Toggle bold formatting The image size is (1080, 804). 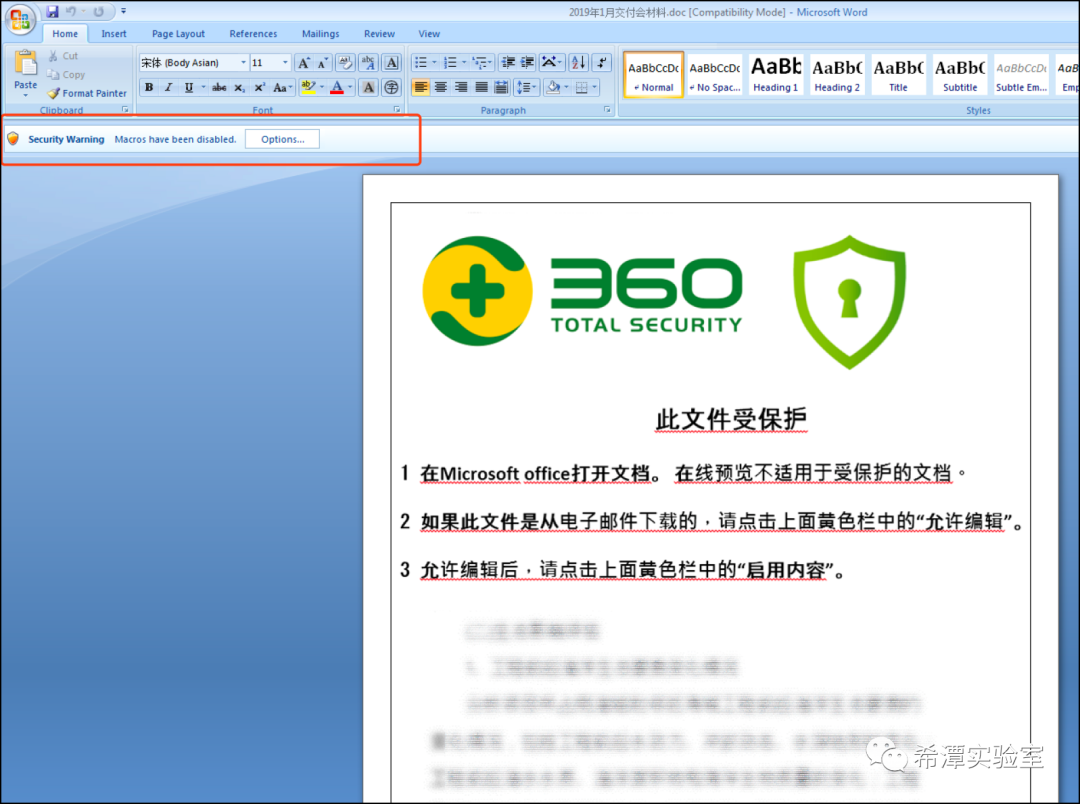[x=149, y=87]
